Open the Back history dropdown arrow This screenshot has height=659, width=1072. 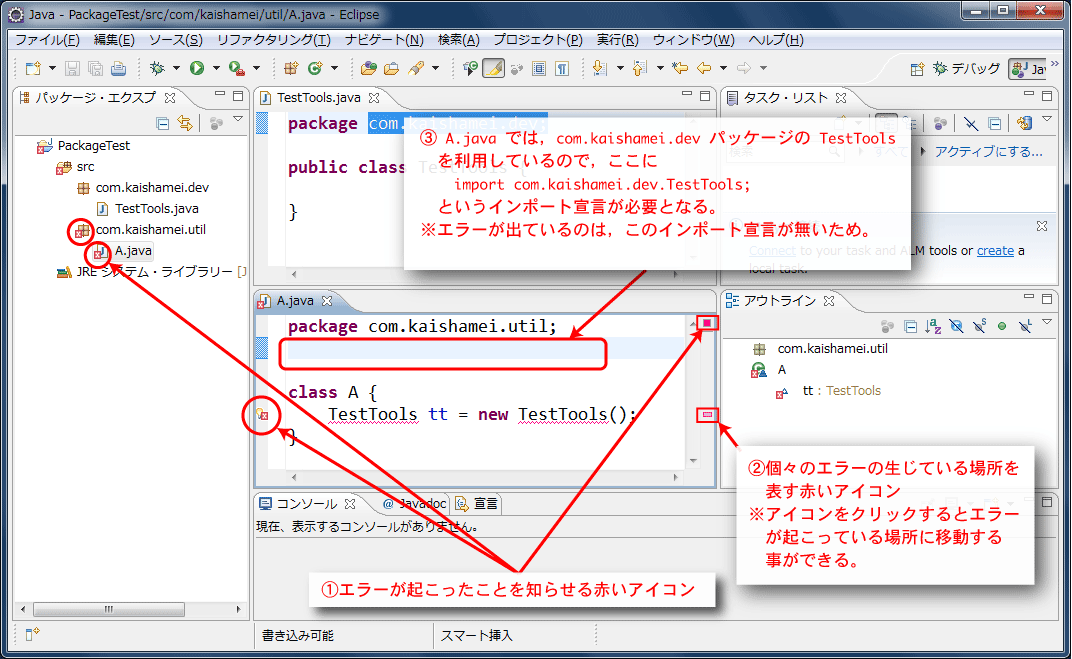[x=723, y=68]
